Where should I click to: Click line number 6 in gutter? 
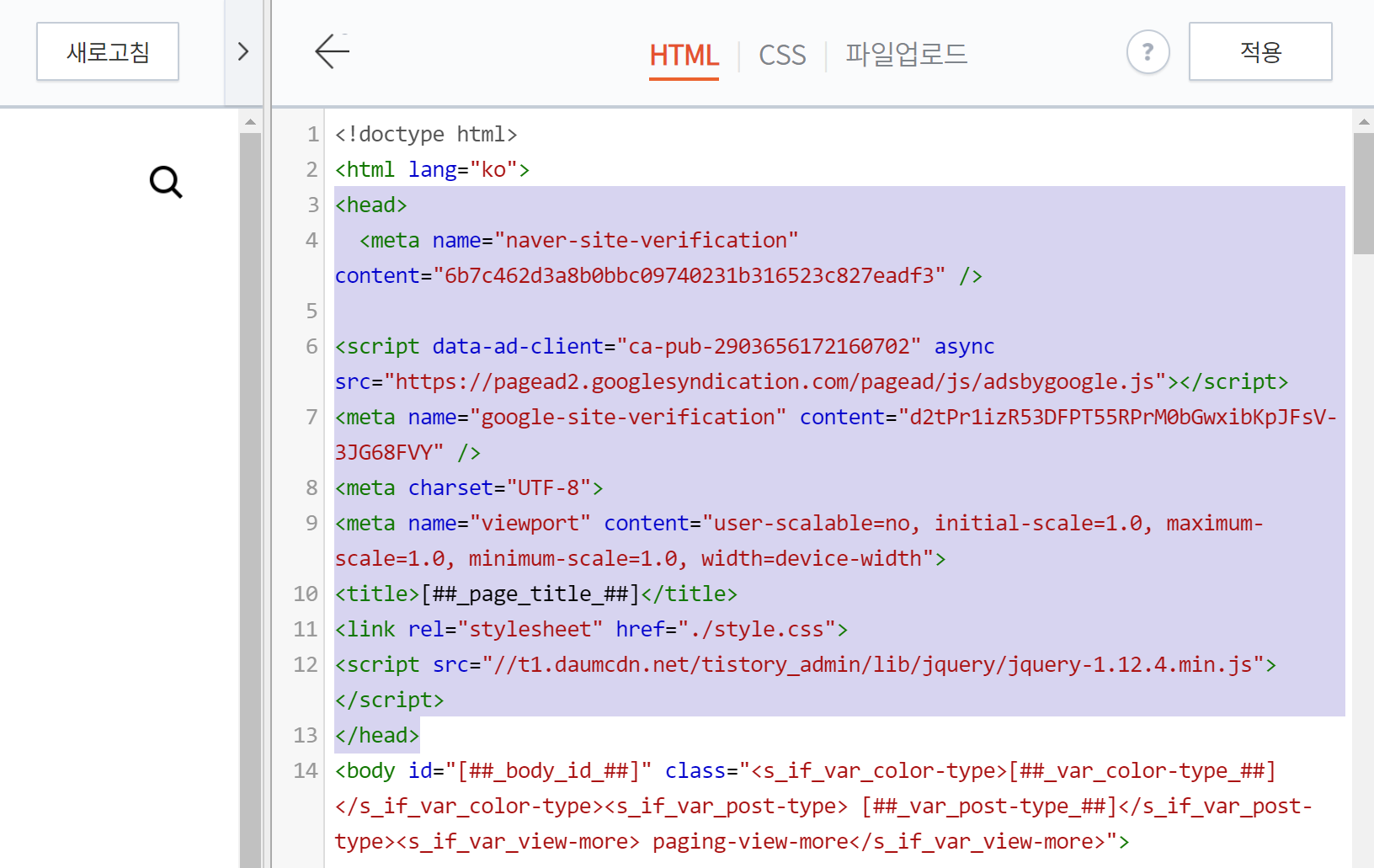click(x=312, y=347)
